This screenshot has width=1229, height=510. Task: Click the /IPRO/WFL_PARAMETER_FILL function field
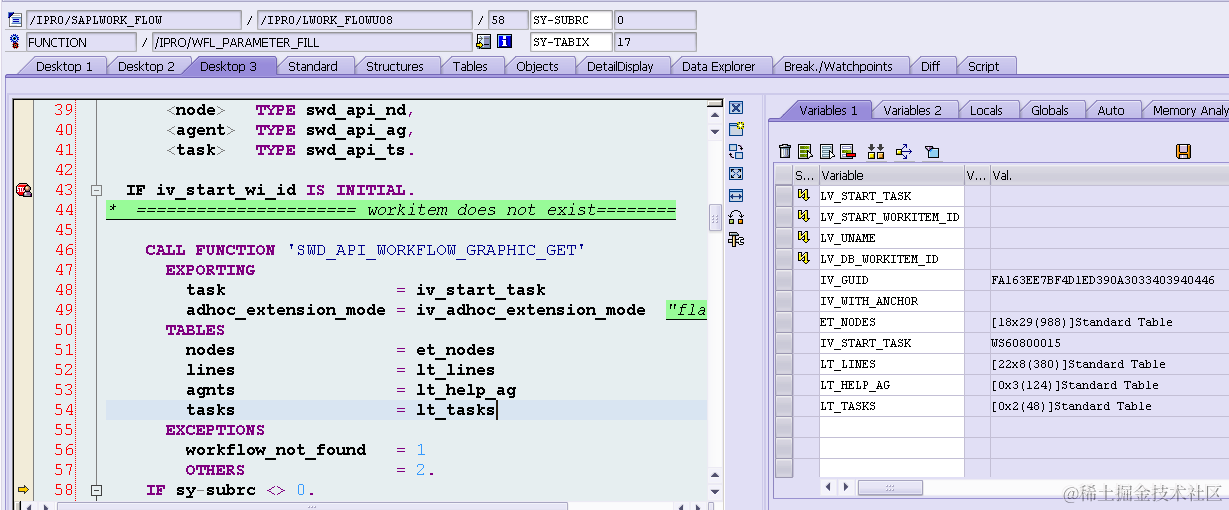tap(311, 42)
